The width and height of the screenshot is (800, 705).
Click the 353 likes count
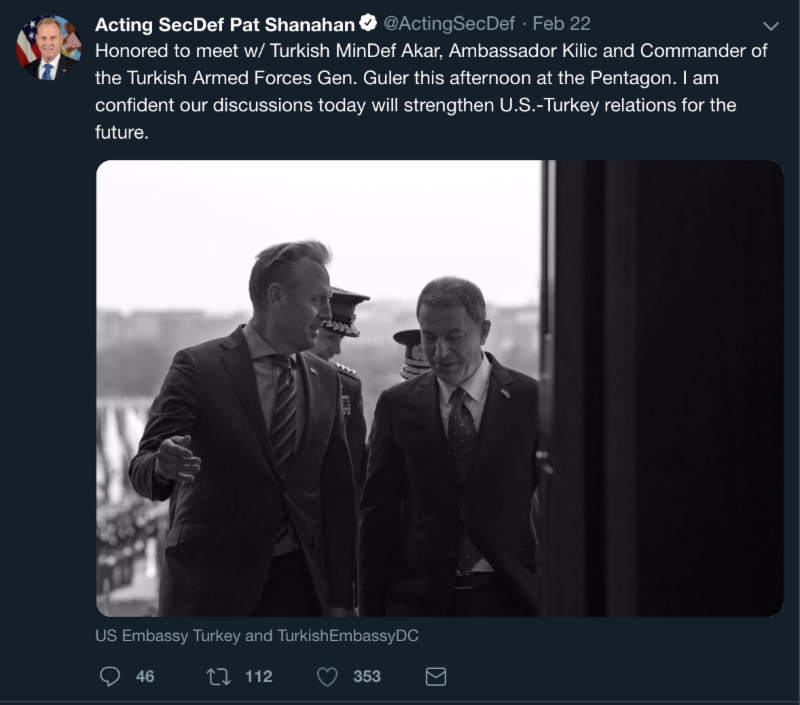(366, 677)
